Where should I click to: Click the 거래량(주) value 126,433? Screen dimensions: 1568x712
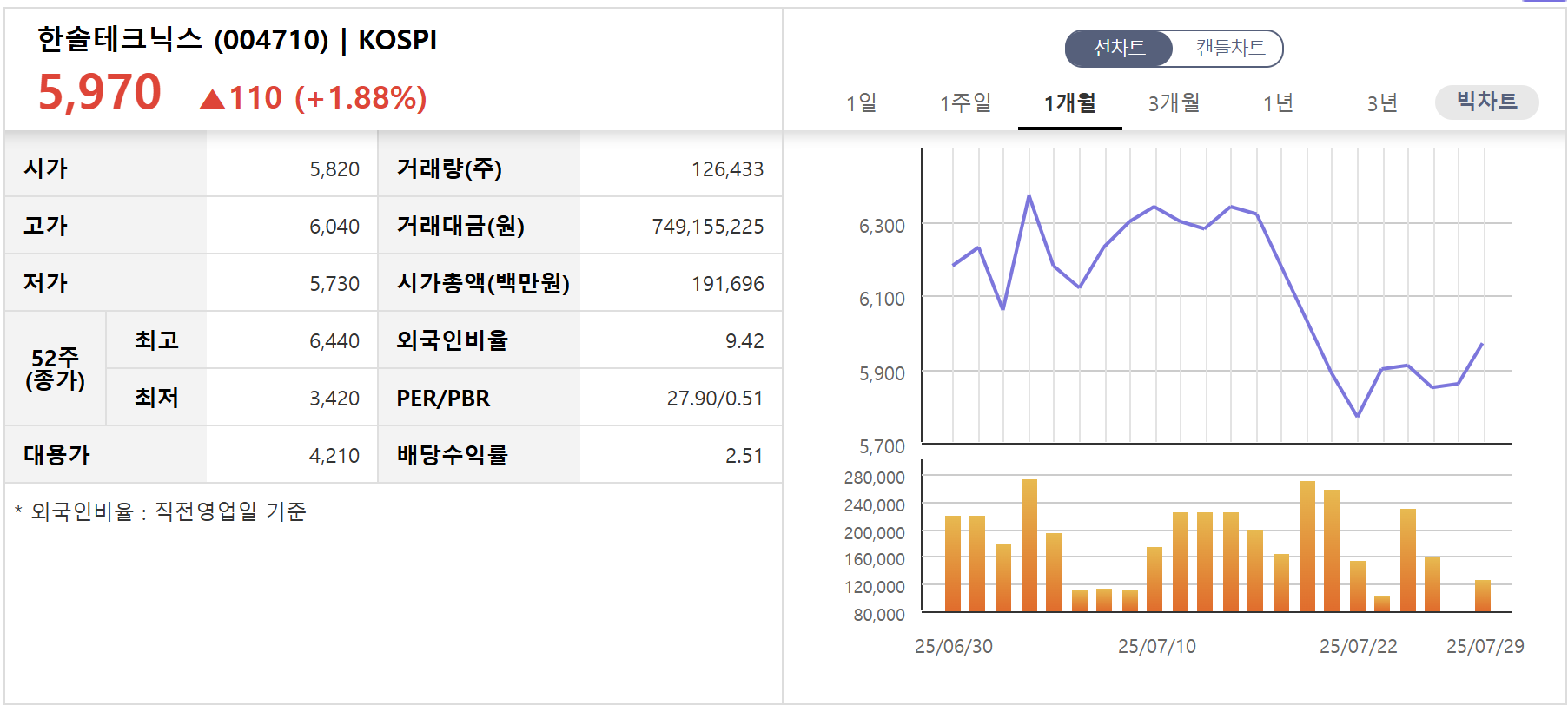728,169
